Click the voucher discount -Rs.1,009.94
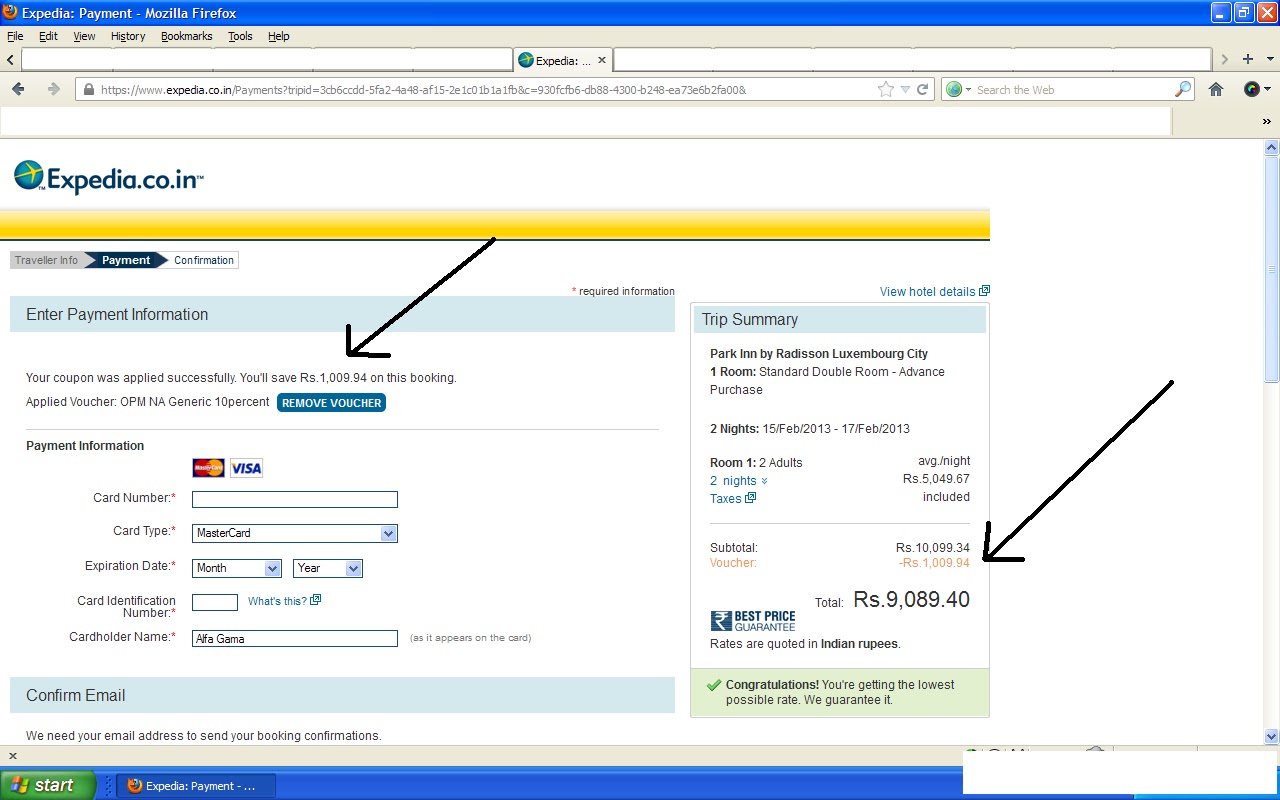Viewport: 1280px width, 800px height. (934, 563)
